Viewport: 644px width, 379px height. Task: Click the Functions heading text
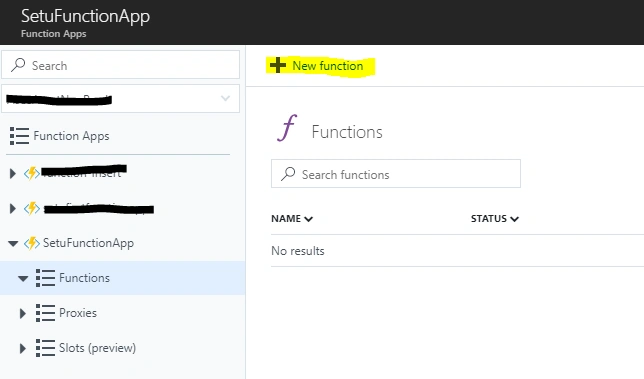347,132
